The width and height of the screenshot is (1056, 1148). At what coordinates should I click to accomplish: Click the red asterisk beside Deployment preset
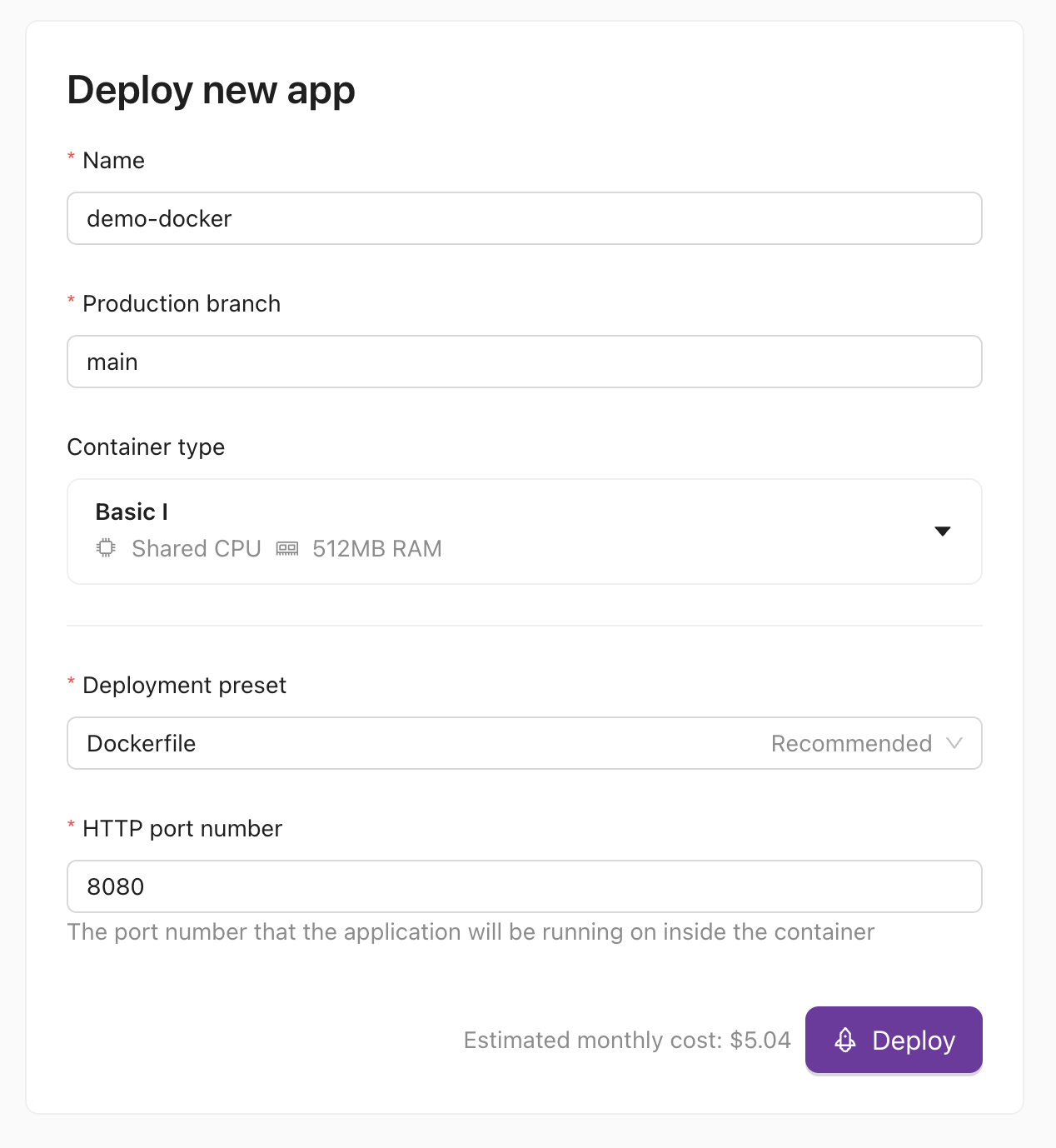71,683
